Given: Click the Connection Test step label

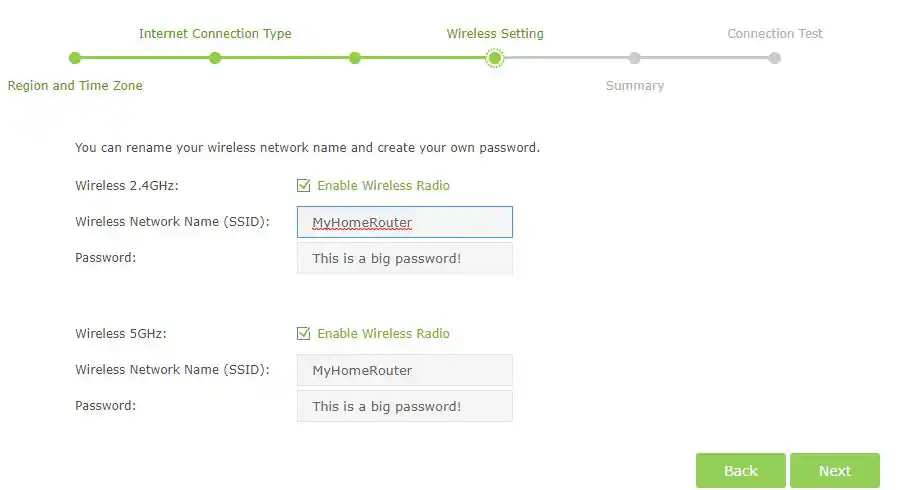Looking at the screenshot, I should coord(775,34).
